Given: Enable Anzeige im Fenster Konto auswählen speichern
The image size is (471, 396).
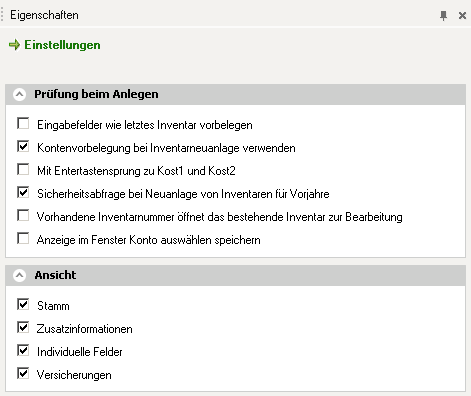Looking at the screenshot, I should pyautogui.click(x=23, y=238).
